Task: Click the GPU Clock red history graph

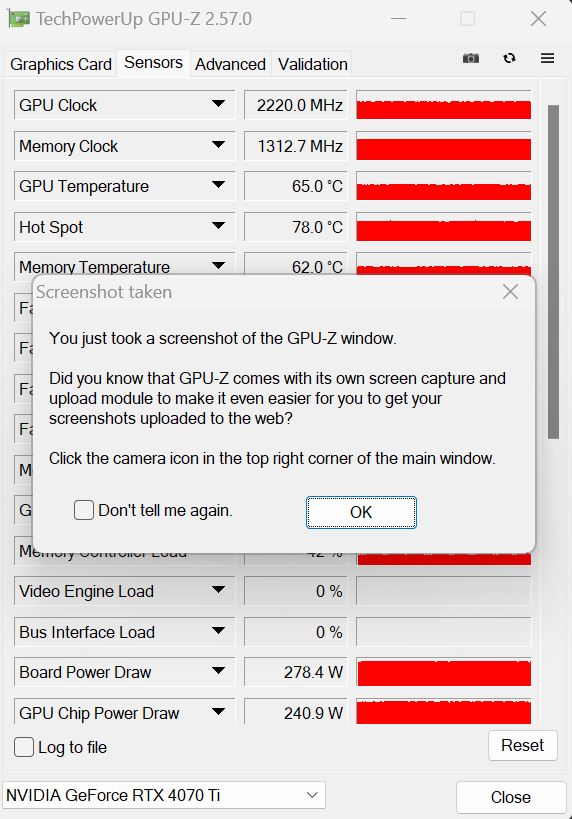Action: coord(443,105)
